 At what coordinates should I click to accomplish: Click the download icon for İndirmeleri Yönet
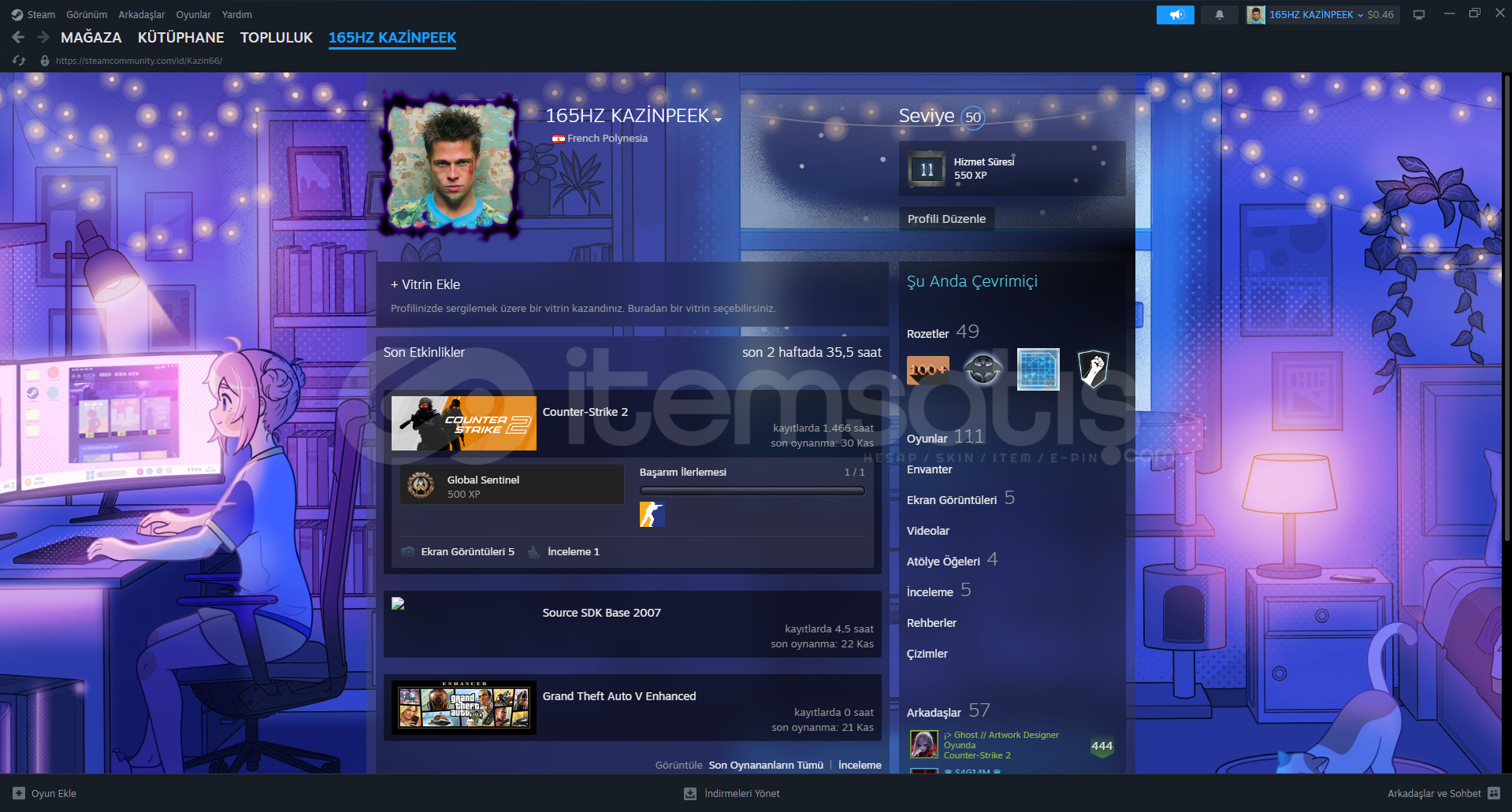(690, 793)
